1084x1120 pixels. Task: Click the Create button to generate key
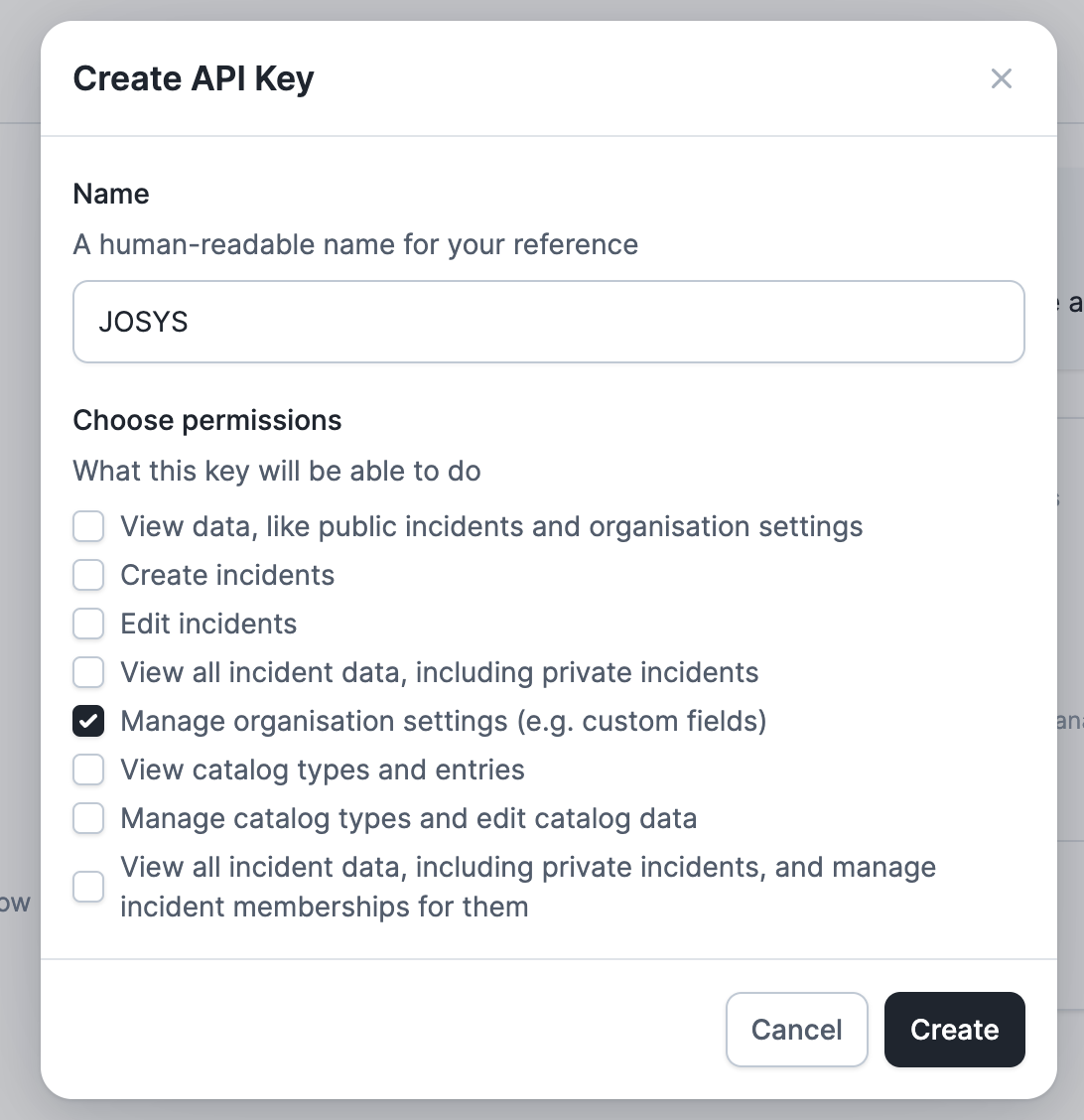pyautogui.click(x=954, y=1030)
